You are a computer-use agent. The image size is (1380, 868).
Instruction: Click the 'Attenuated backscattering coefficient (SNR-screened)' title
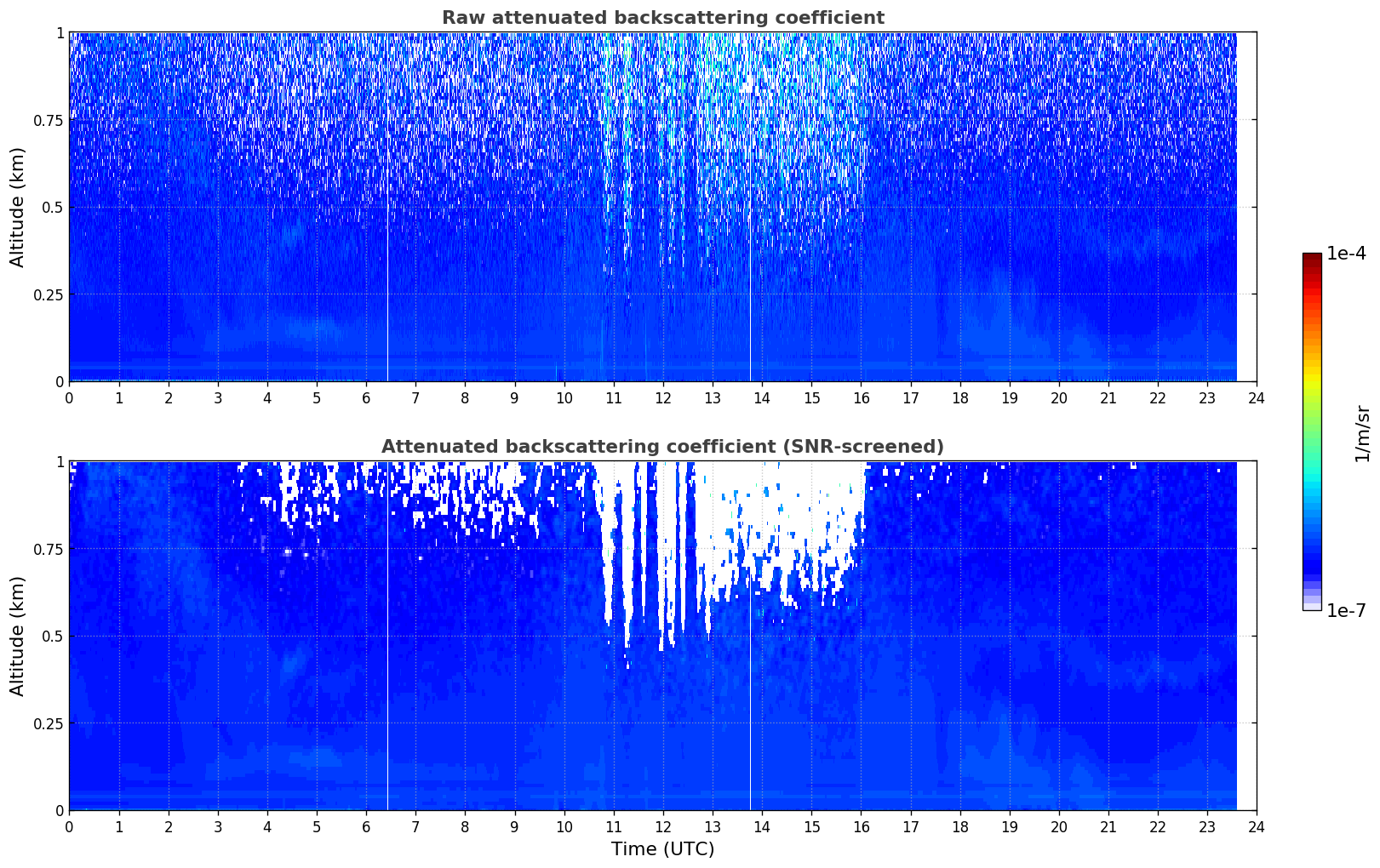[662, 447]
